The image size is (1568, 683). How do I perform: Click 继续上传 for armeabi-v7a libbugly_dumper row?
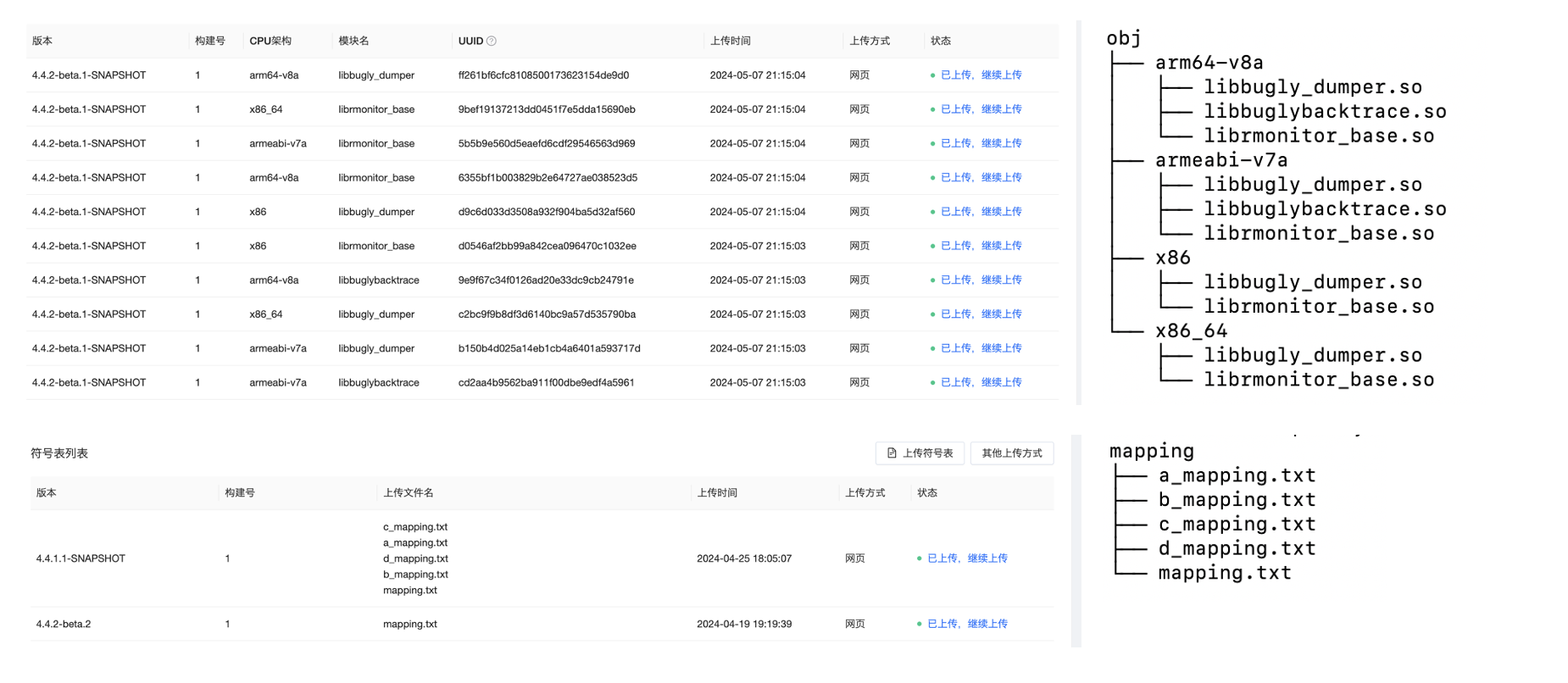(x=1001, y=348)
